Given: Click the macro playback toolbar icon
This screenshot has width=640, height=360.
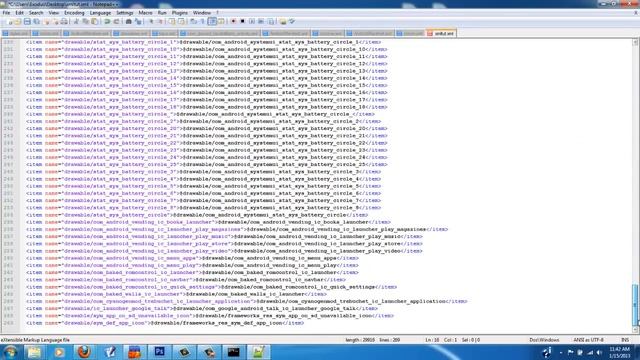Looking at the screenshot, I should pos(252,21).
